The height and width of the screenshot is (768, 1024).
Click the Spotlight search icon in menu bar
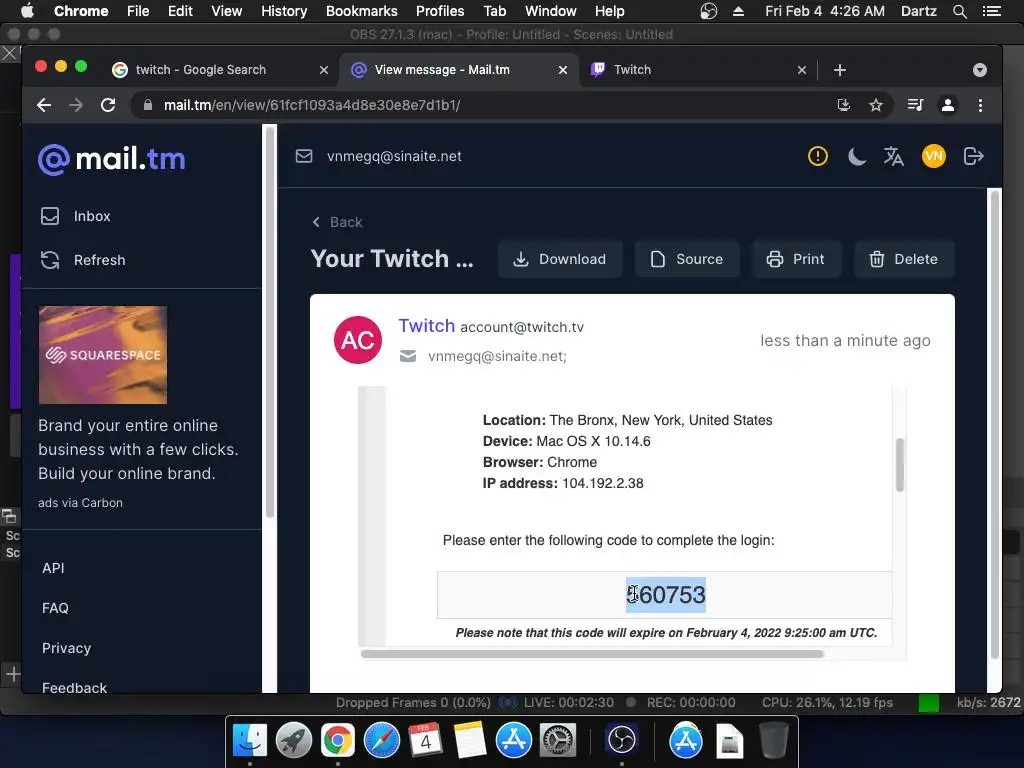coord(959,11)
